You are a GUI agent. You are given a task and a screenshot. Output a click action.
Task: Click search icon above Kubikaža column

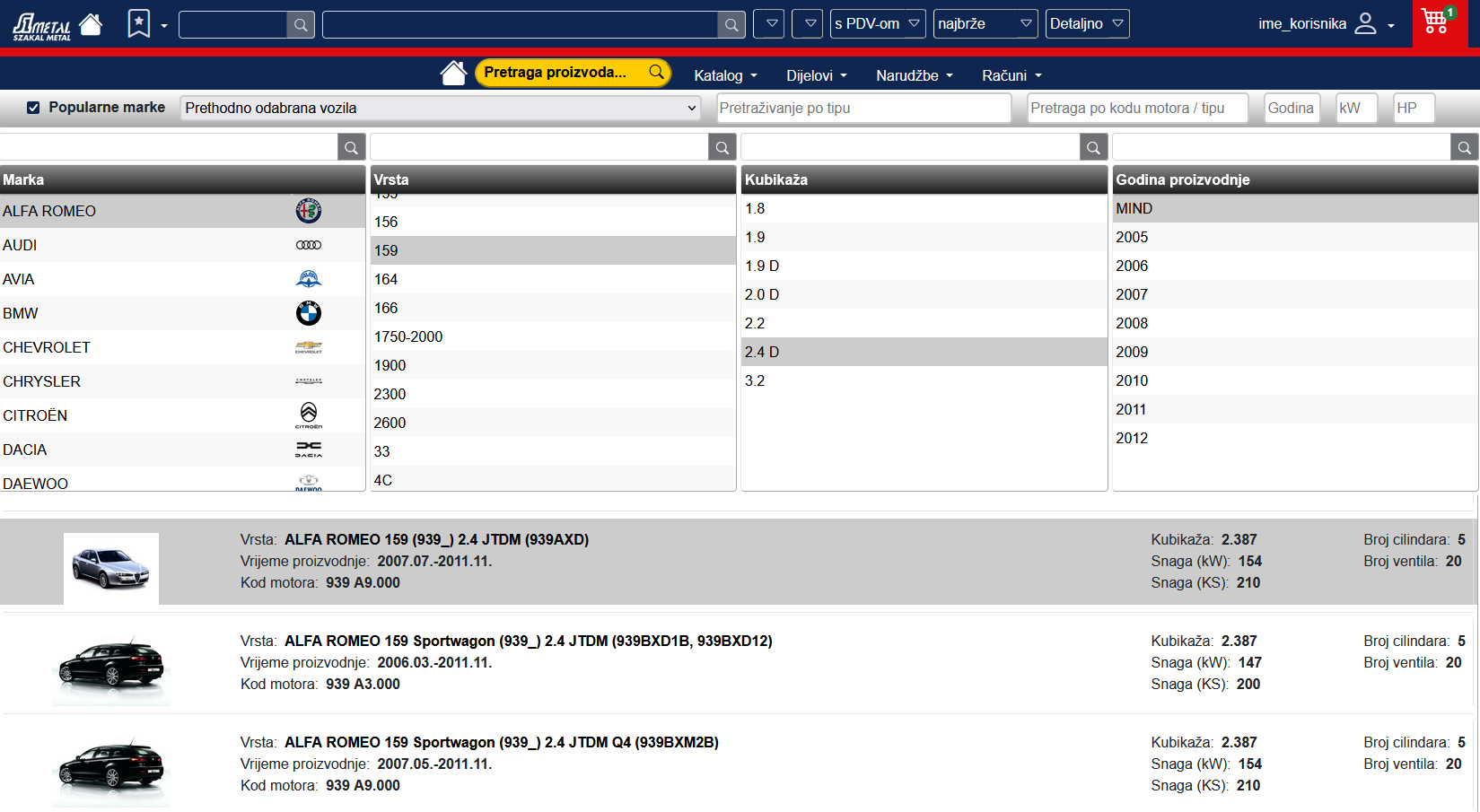pyautogui.click(x=1092, y=148)
